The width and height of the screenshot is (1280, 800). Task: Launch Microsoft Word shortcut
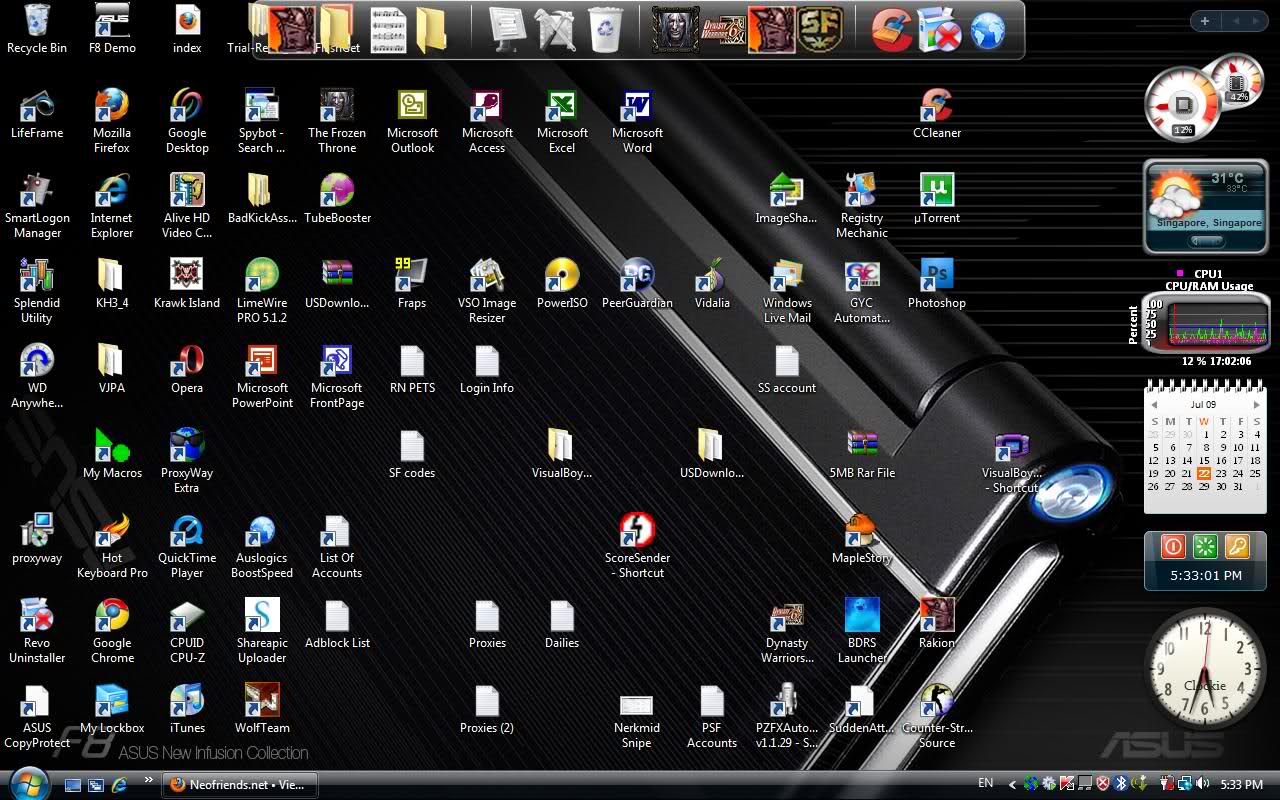pos(637,120)
